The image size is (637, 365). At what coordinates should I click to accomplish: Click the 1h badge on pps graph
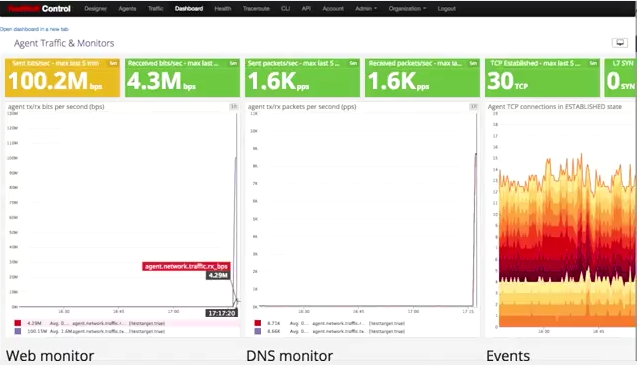[x=473, y=106]
